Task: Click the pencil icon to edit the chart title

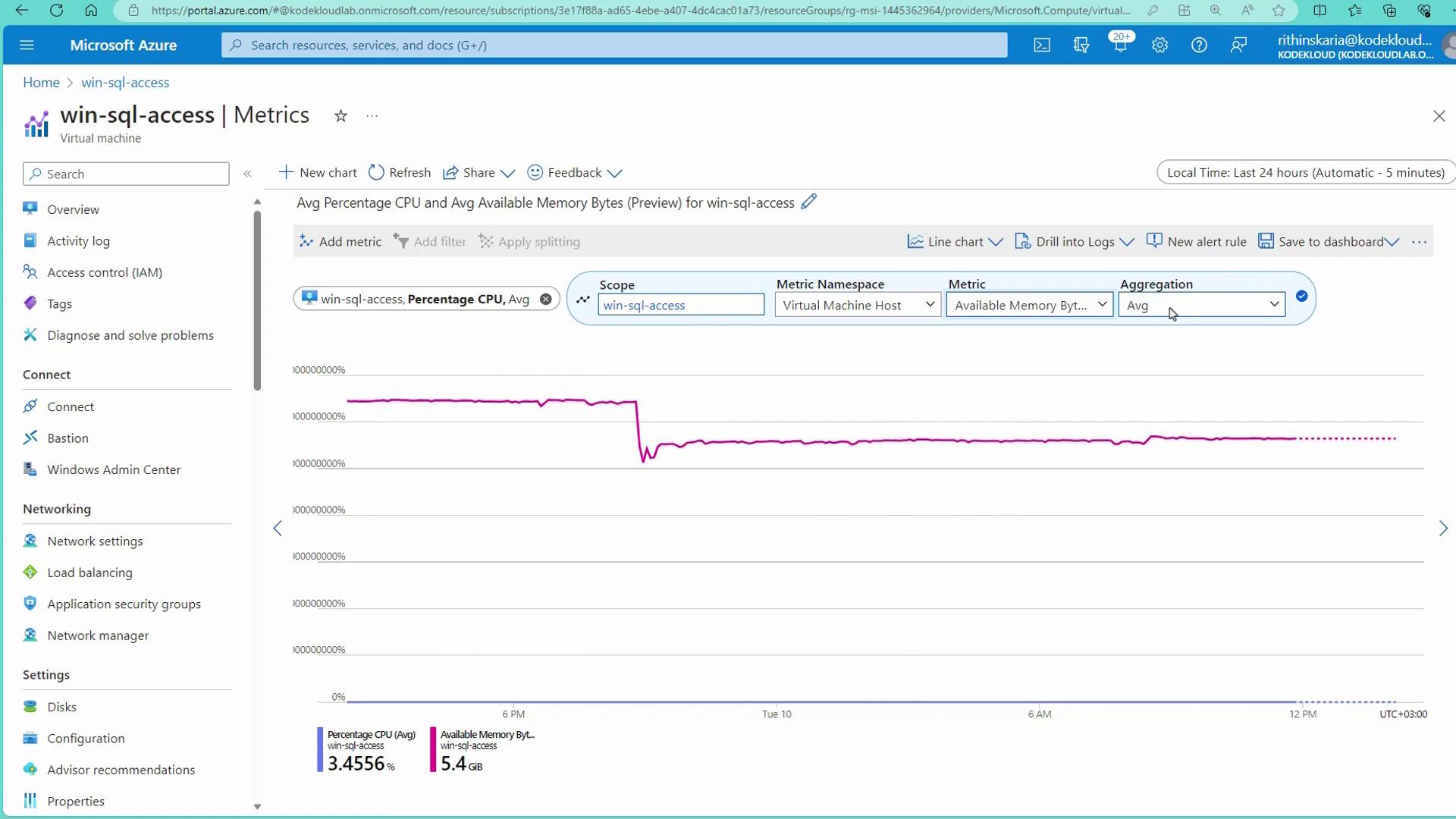Action: coord(809,202)
